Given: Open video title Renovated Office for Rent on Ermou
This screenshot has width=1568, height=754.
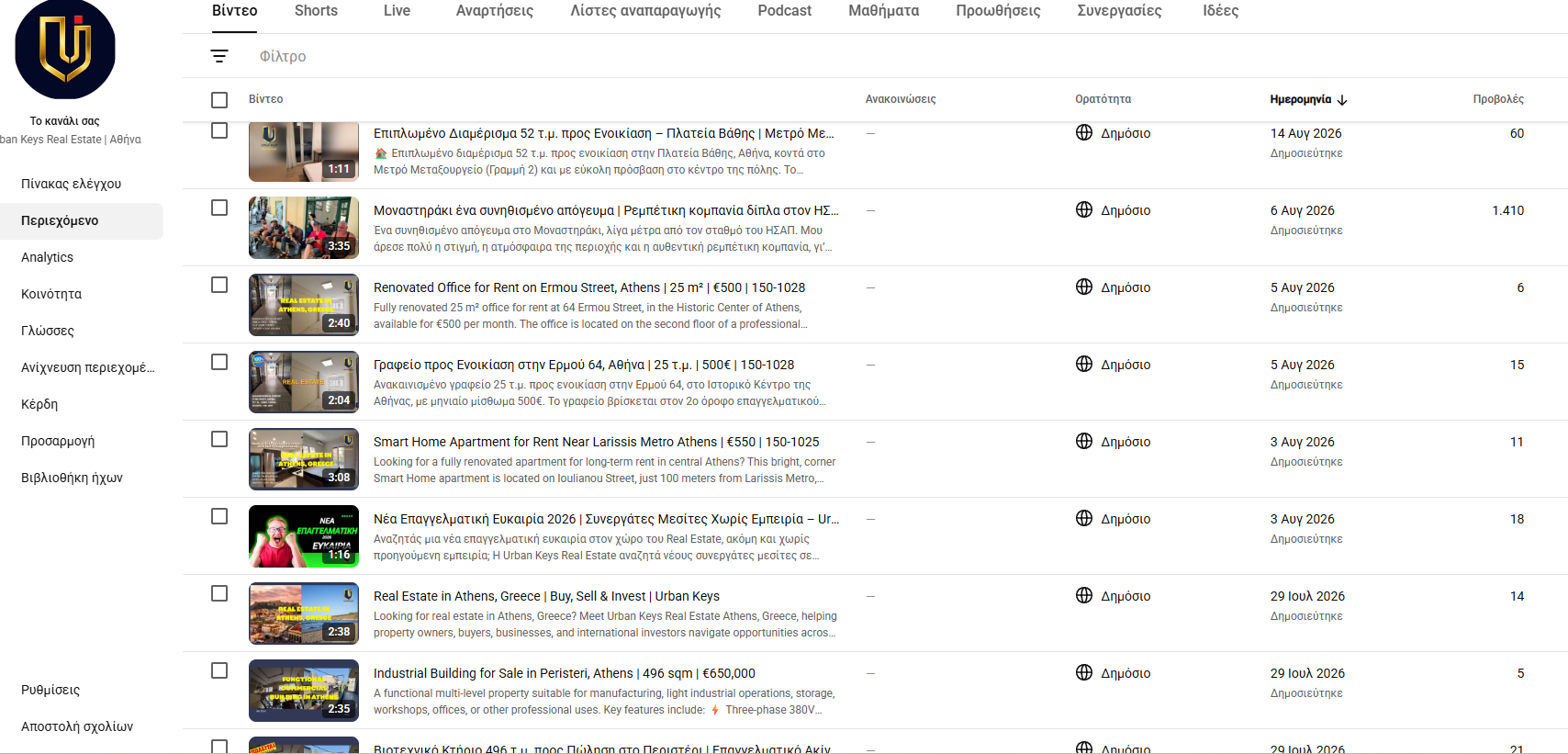Looking at the screenshot, I should tap(589, 287).
